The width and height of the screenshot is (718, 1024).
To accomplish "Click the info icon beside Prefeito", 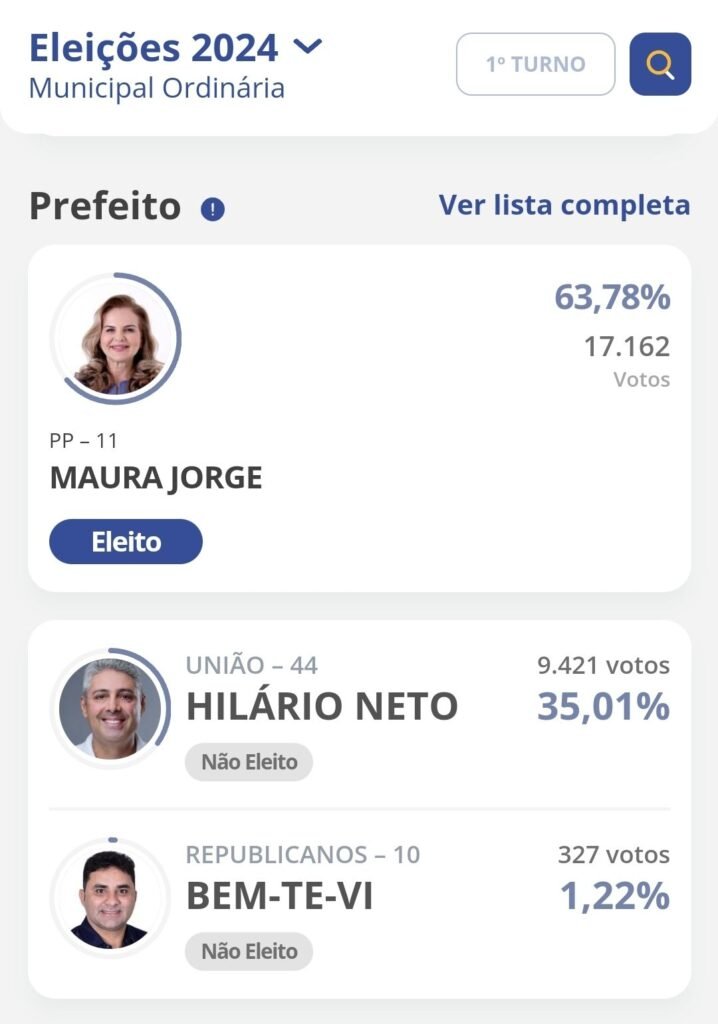I will 213,209.
